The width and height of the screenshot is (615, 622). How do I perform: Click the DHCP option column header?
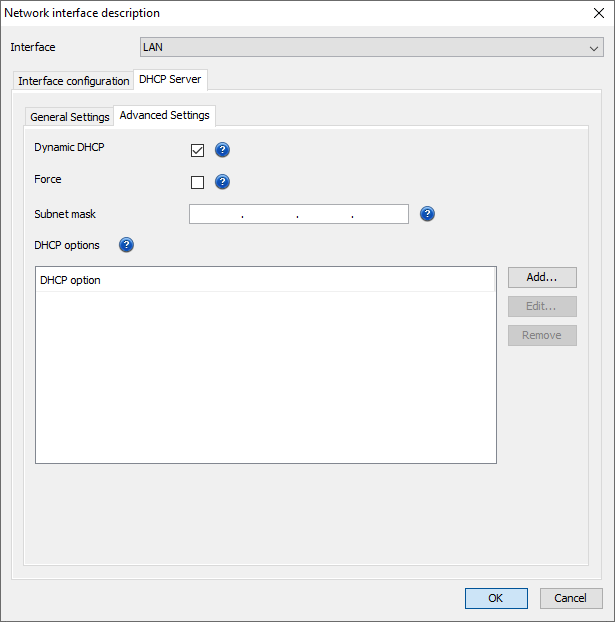tap(265, 280)
